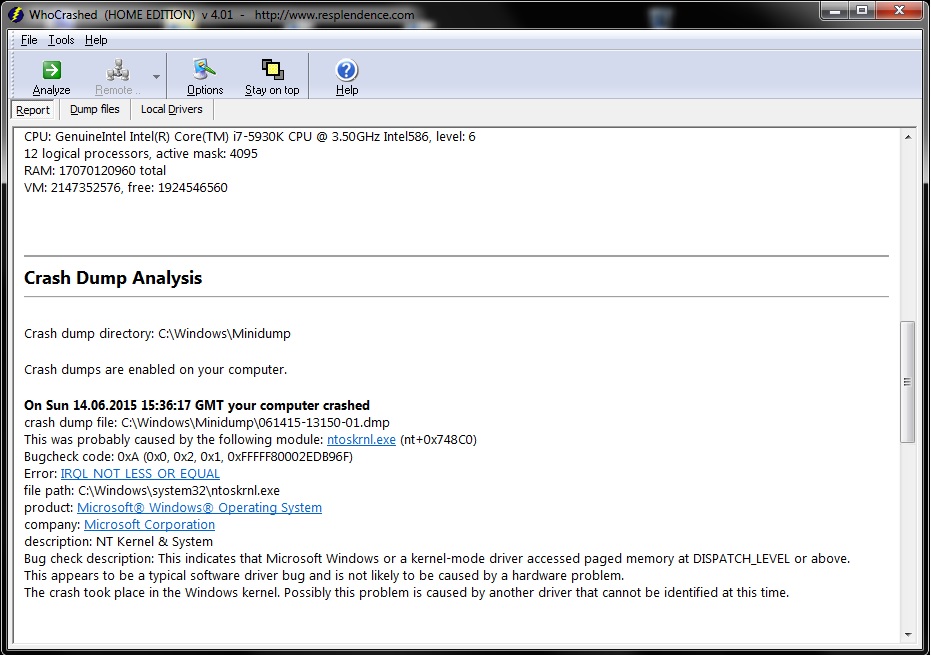Open the Options toolbar icon
931x655 pixels.
tap(204, 69)
